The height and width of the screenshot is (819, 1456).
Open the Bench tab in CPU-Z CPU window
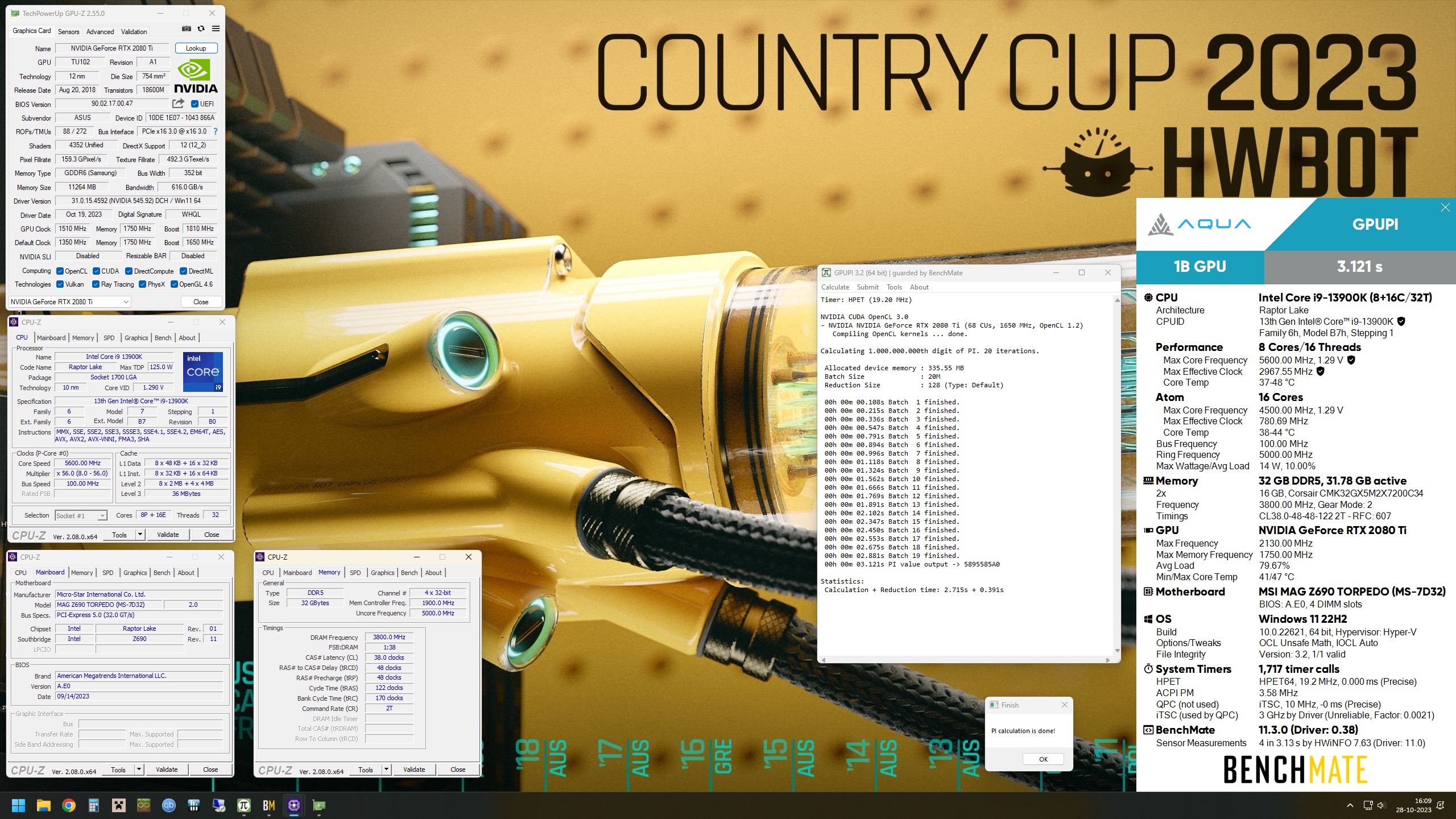point(163,338)
